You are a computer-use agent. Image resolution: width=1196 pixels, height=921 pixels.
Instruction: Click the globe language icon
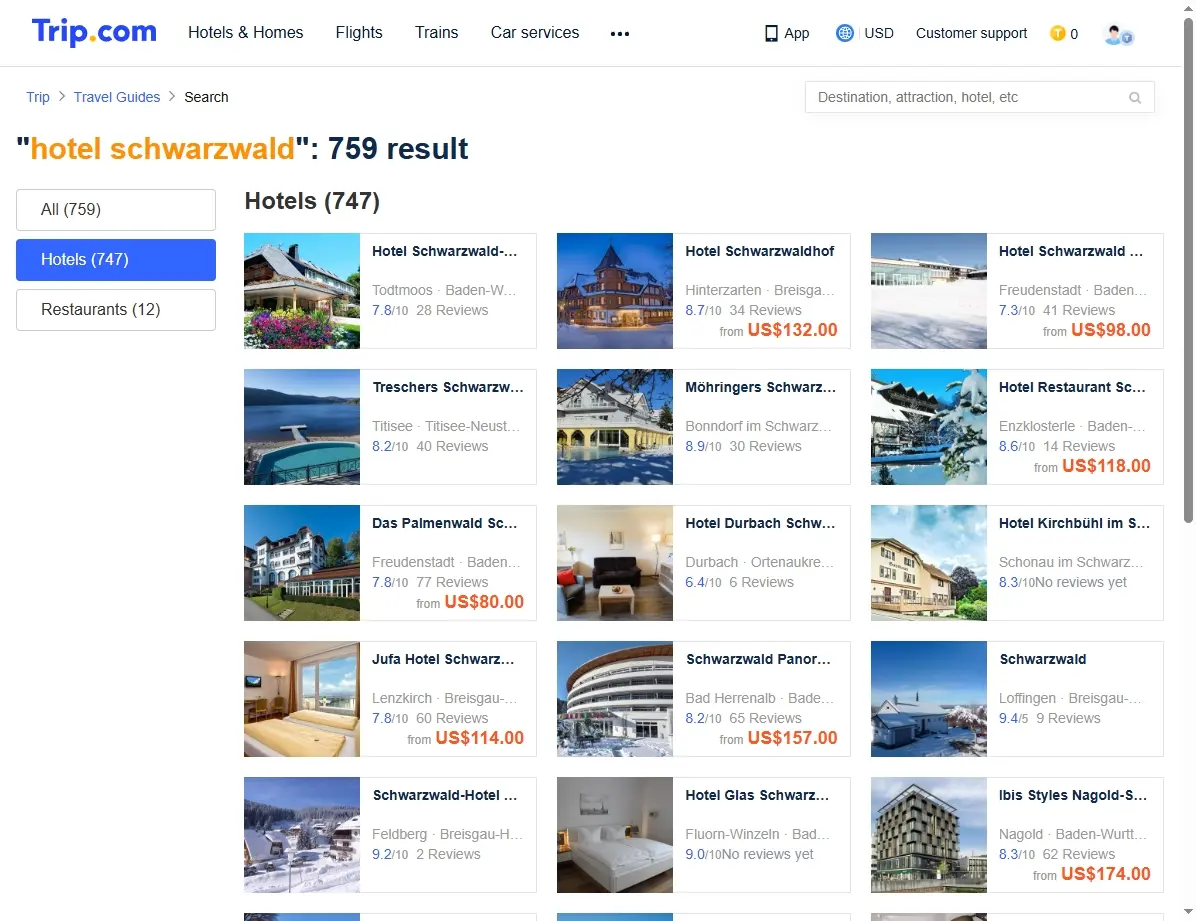[x=844, y=33]
